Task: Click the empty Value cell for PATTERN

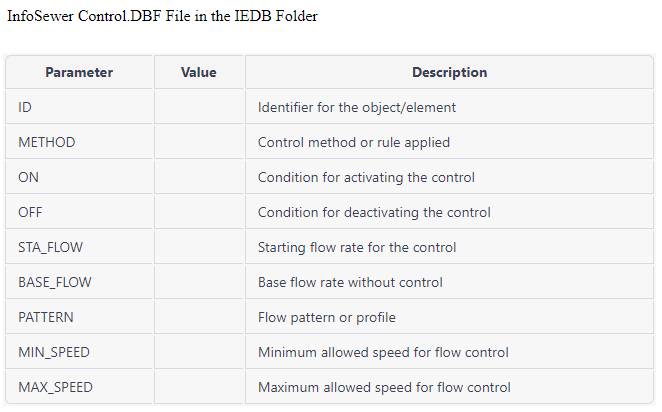Action: point(199,317)
